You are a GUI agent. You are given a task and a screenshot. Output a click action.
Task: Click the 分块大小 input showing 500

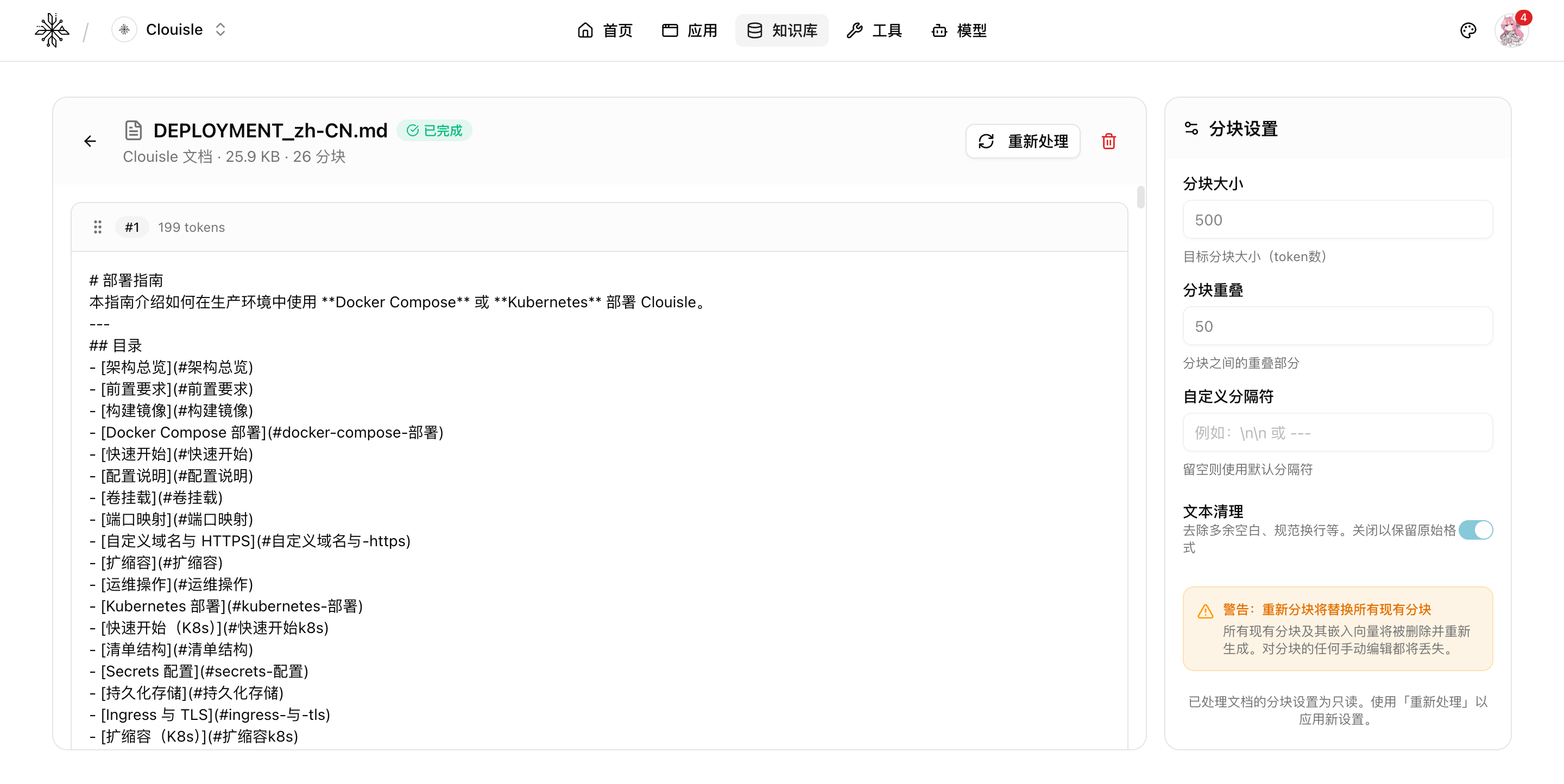point(1337,220)
